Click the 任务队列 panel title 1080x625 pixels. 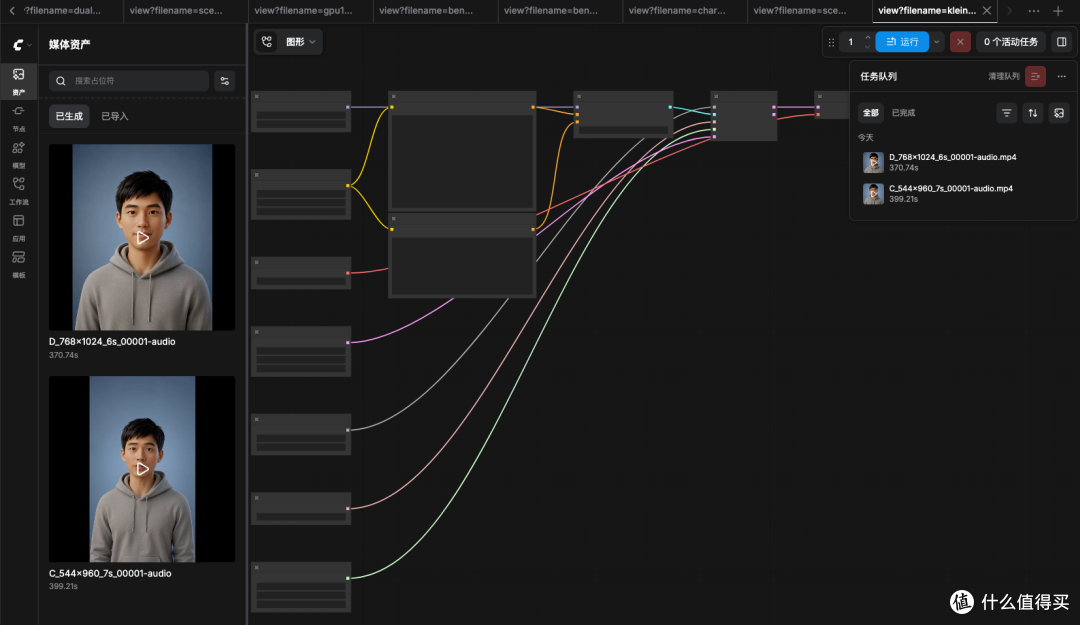(878, 76)
